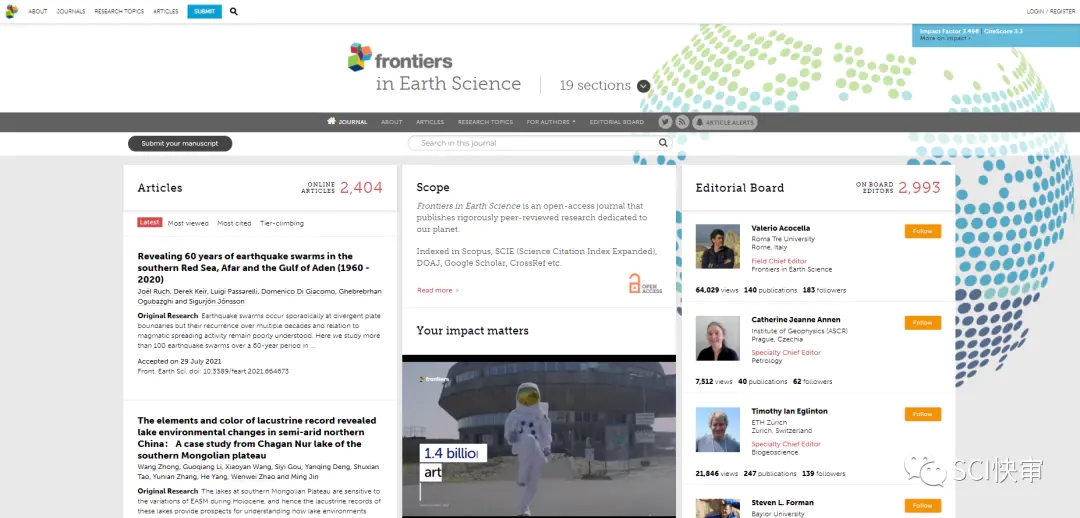Open article about Red Sea earthquake swarms

pyautogui.click(x=254, y=268)
